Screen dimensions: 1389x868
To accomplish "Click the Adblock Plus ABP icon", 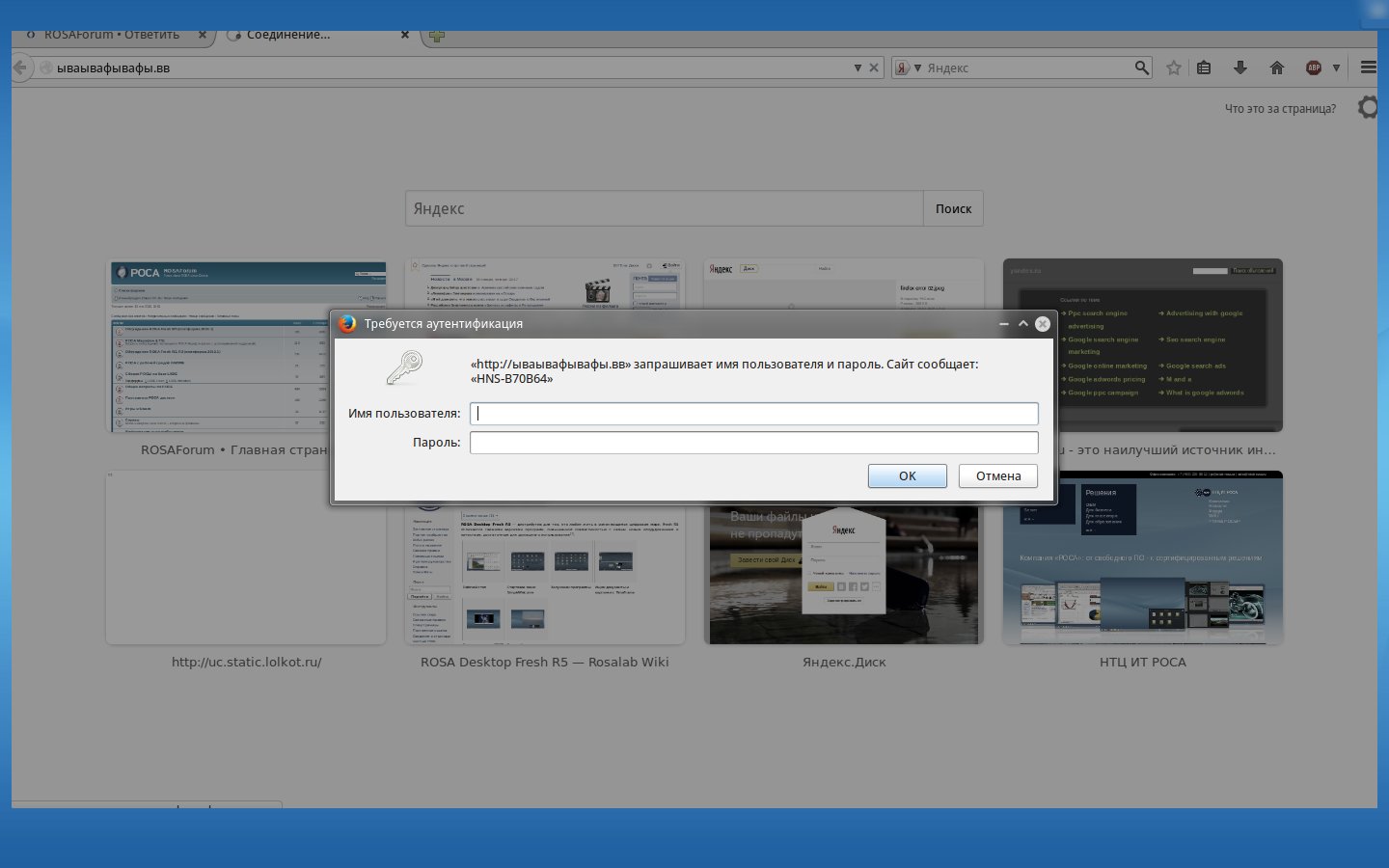I will [1313, 68].
